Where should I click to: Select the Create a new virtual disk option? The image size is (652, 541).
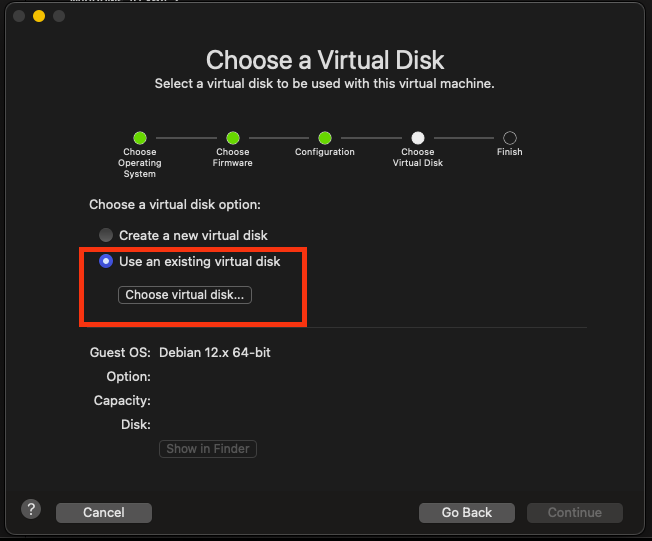click(x=106, y=235)
